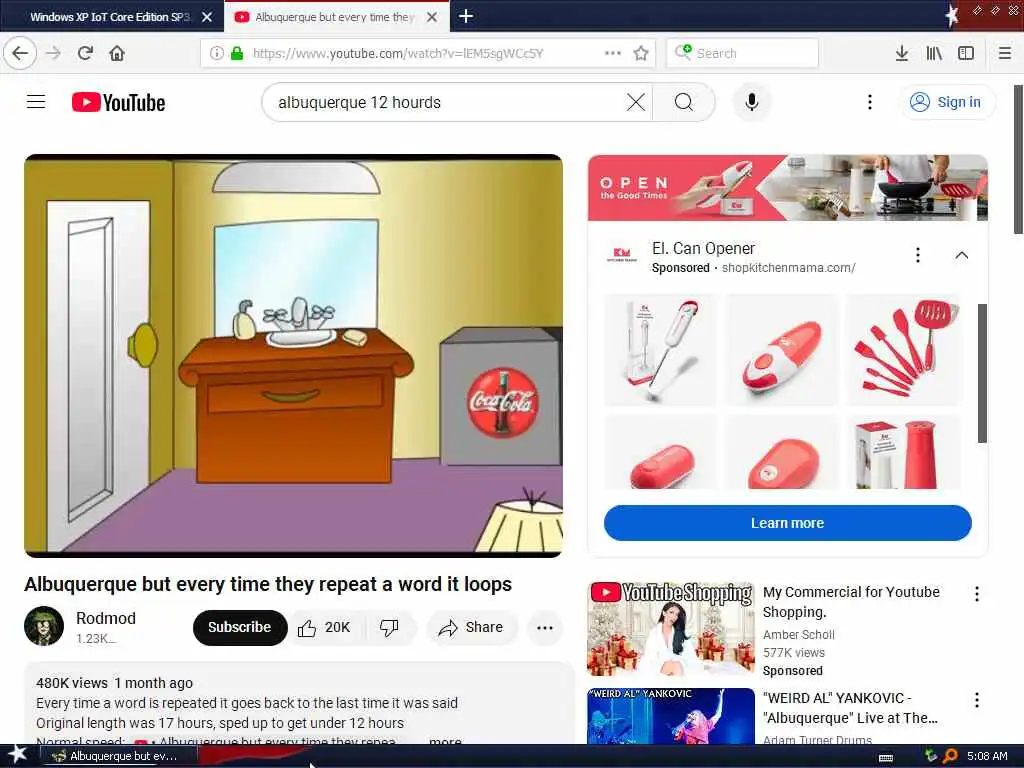Clear the YouTube search query with X
This screenshot has height=768, width=1024.
[x=635, y=102]
